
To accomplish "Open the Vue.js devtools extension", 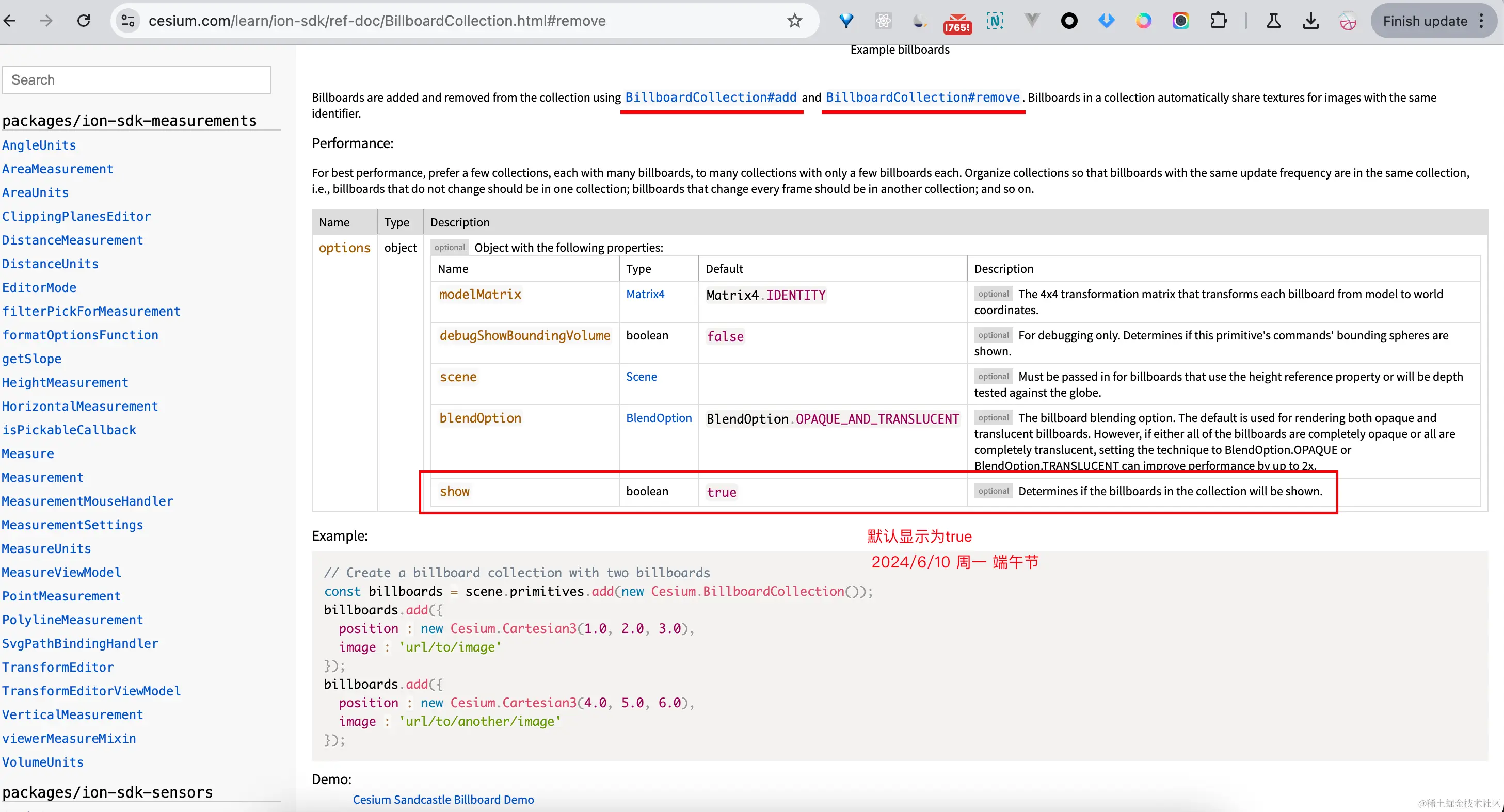I will coord(1032,21).
